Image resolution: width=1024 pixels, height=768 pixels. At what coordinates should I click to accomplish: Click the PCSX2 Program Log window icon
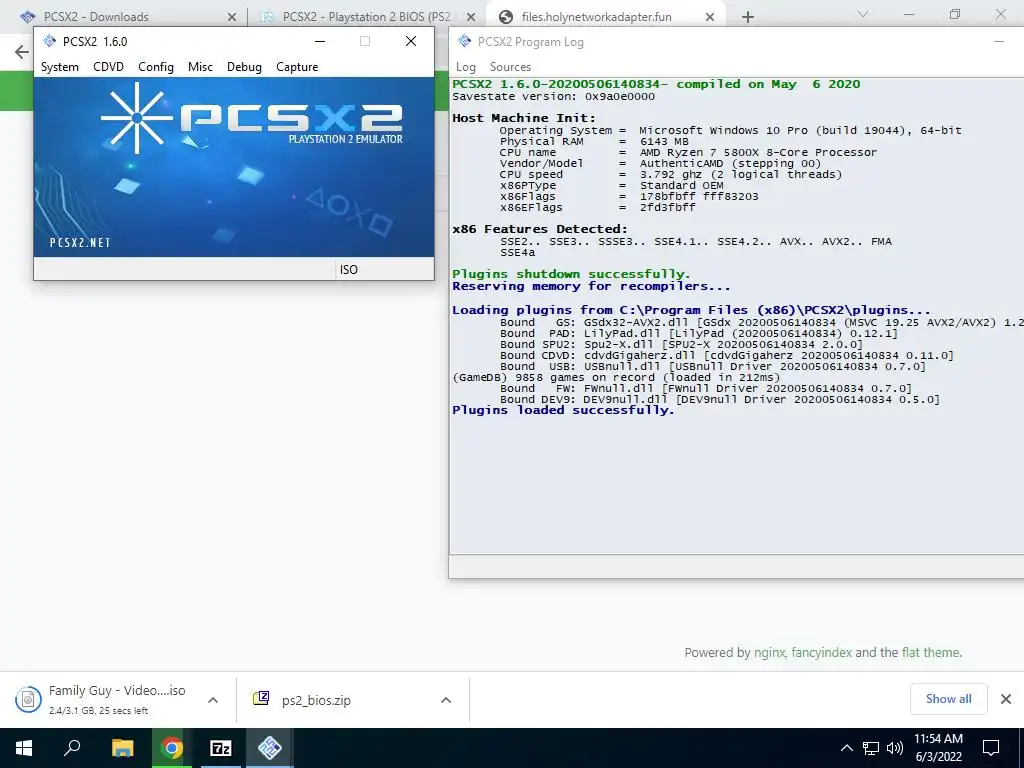tap(464, 41)
